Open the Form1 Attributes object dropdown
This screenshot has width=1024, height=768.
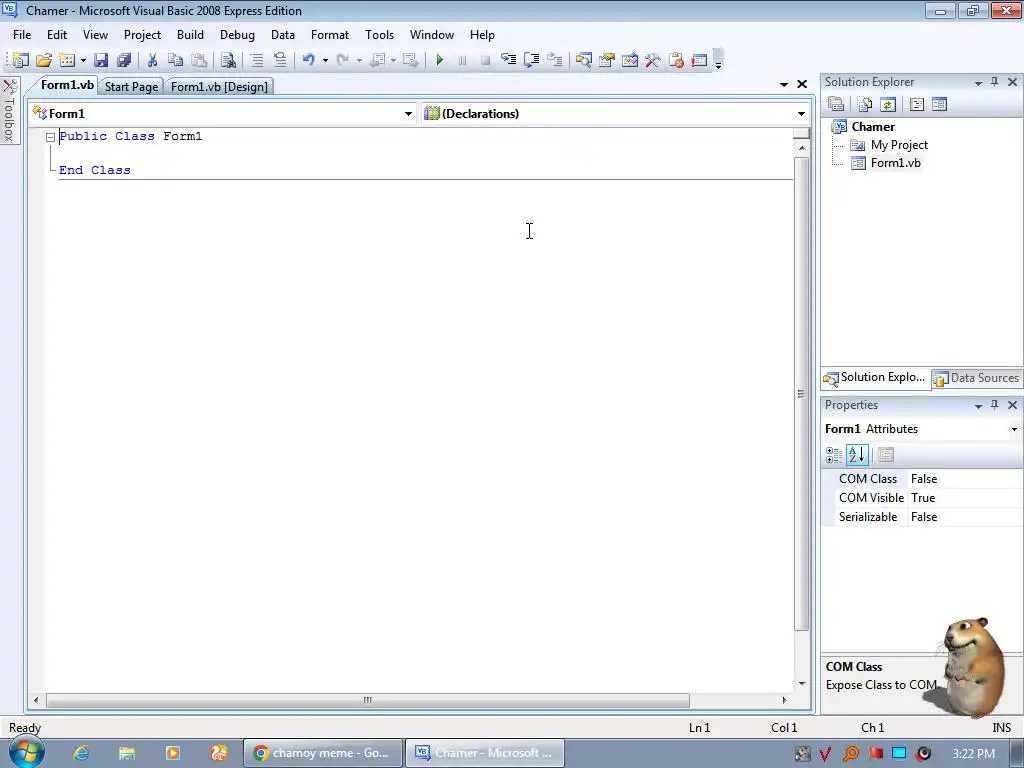1014,429
